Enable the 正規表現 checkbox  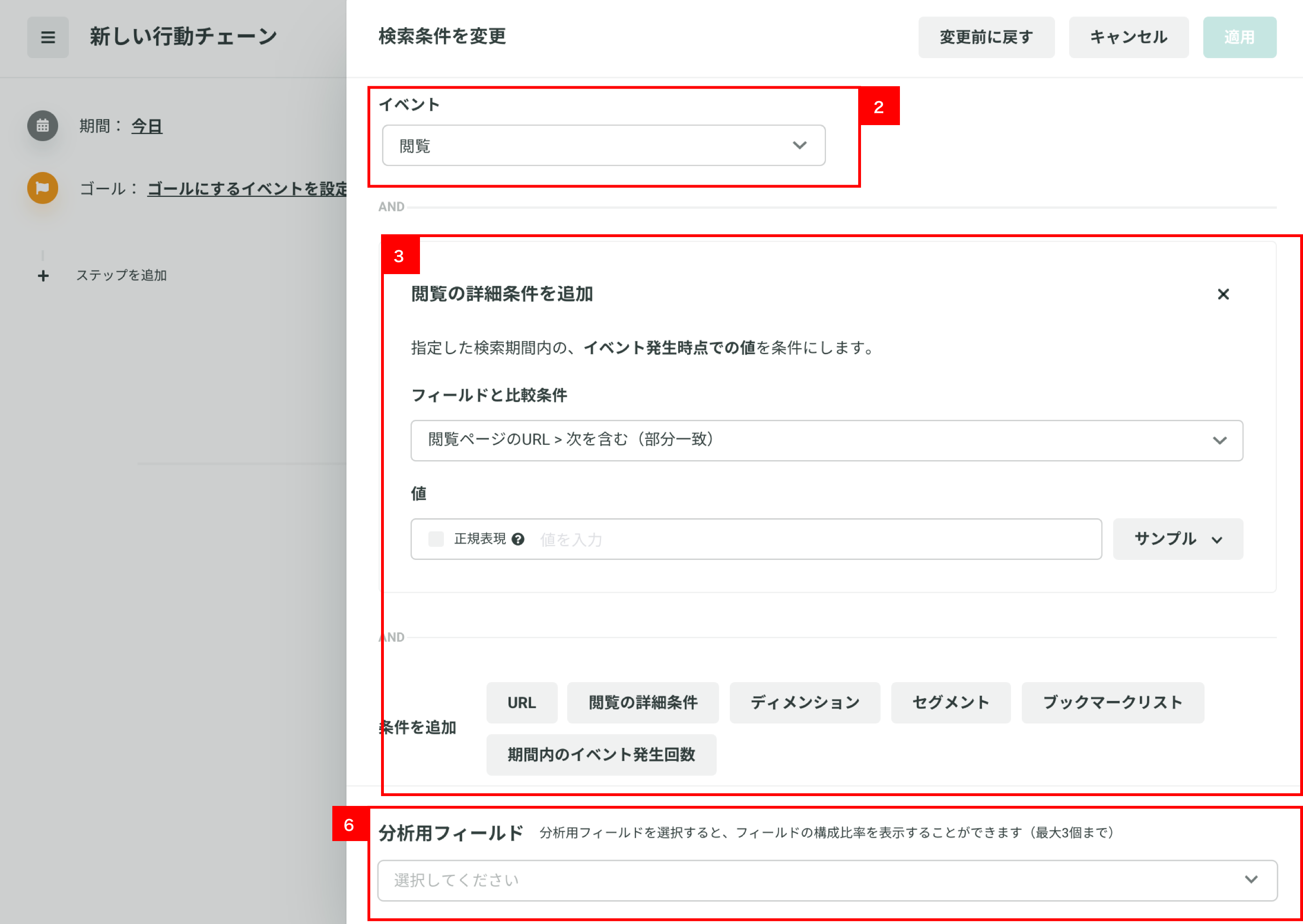pyautogui.click(x=436, y=539)
